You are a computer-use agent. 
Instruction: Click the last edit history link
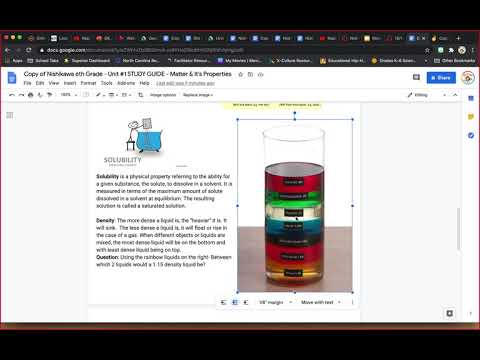(185, 83)
